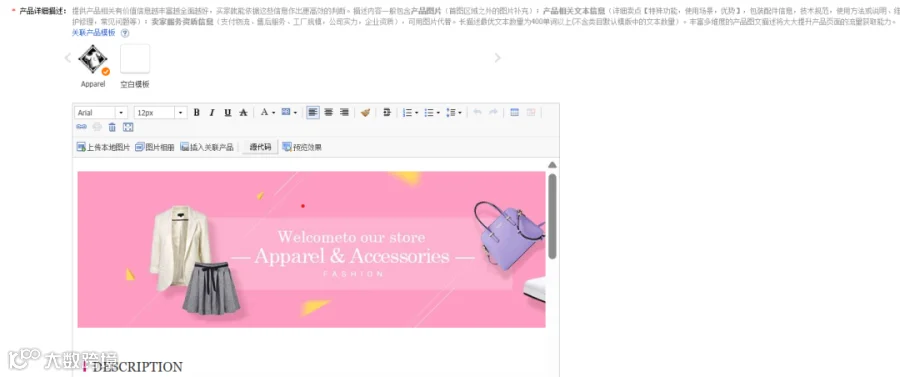Expand the numbered list options arrow
900x377 pixels.
point(416,113)
